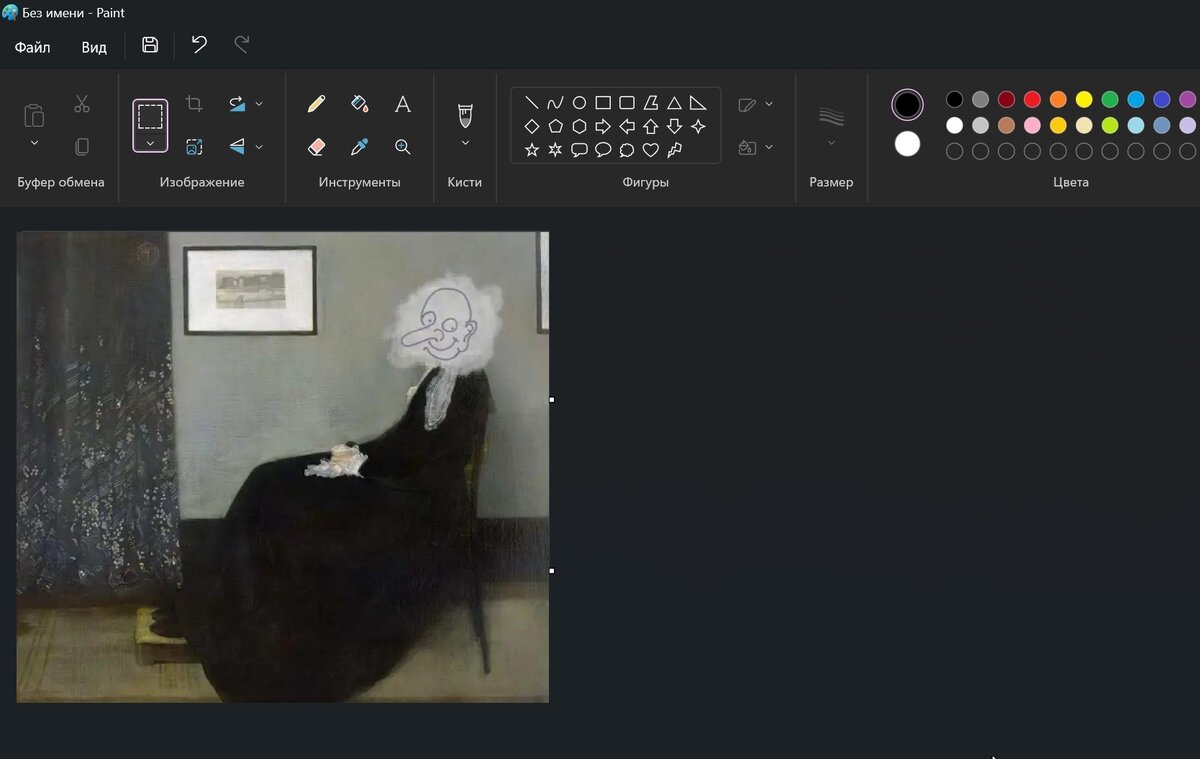Open the Вид menu

pyautogui.click(x=94, y=47)
